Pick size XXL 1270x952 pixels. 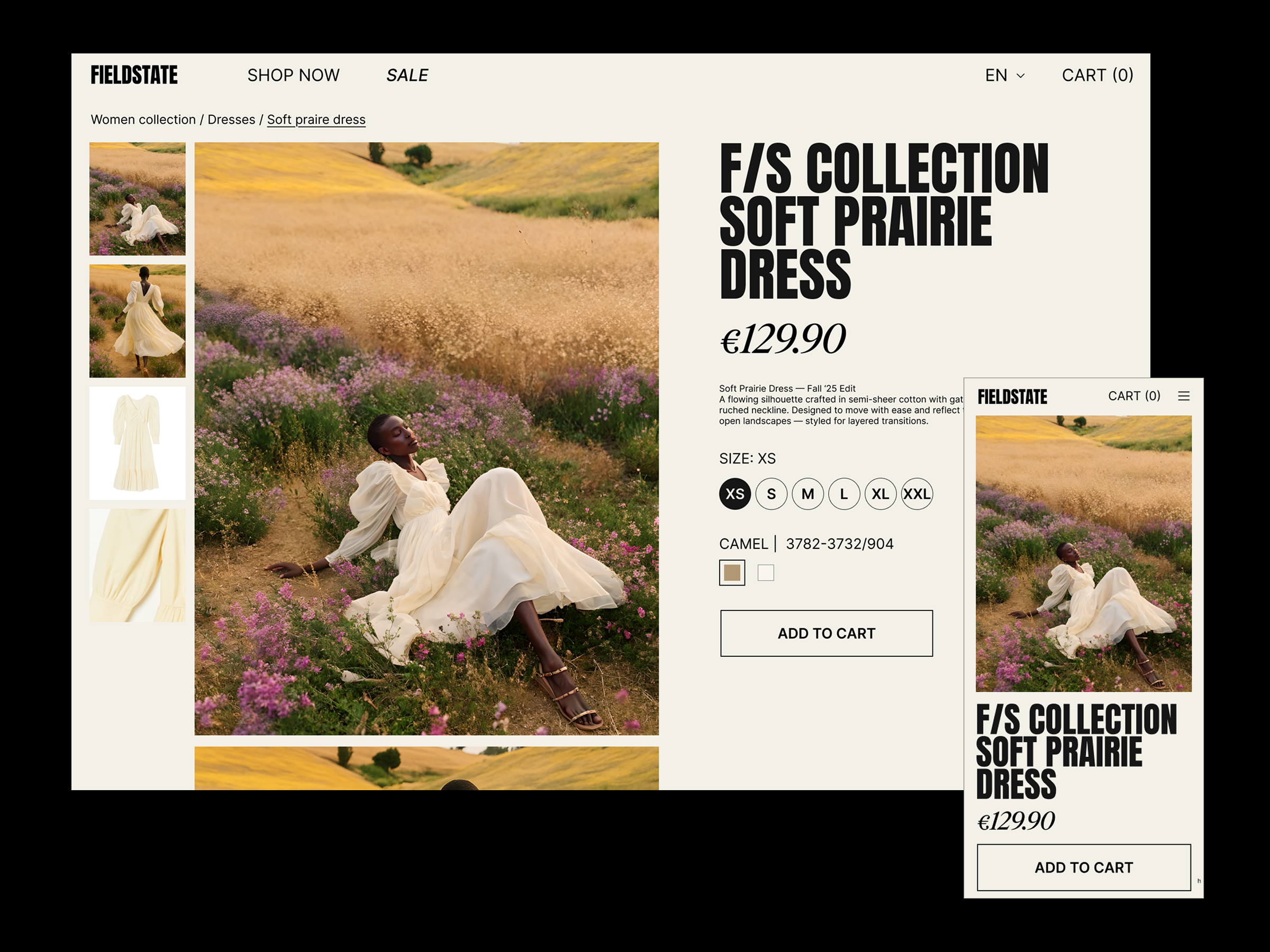[x=917, y=493]
